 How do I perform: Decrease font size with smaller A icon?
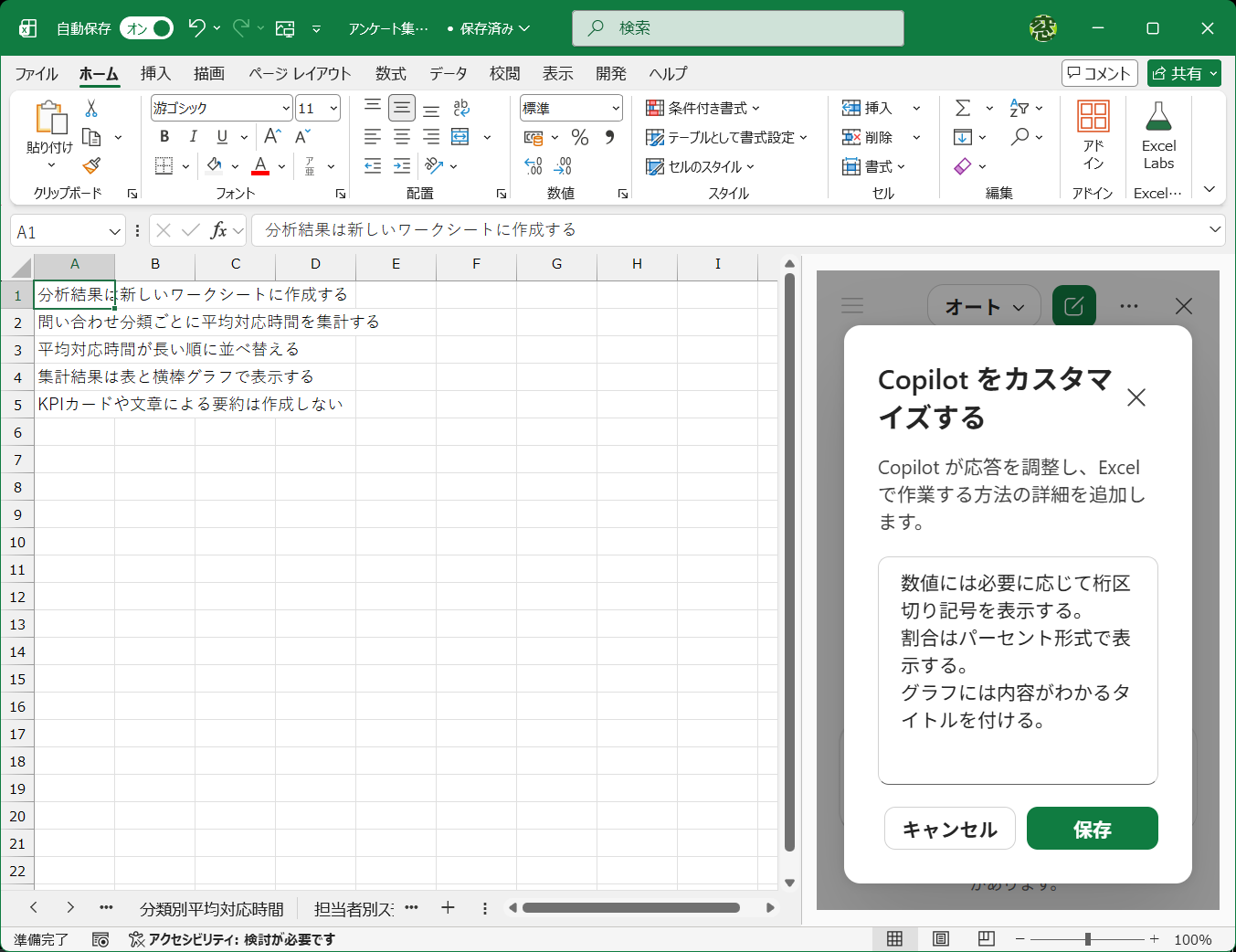point(303,137)
